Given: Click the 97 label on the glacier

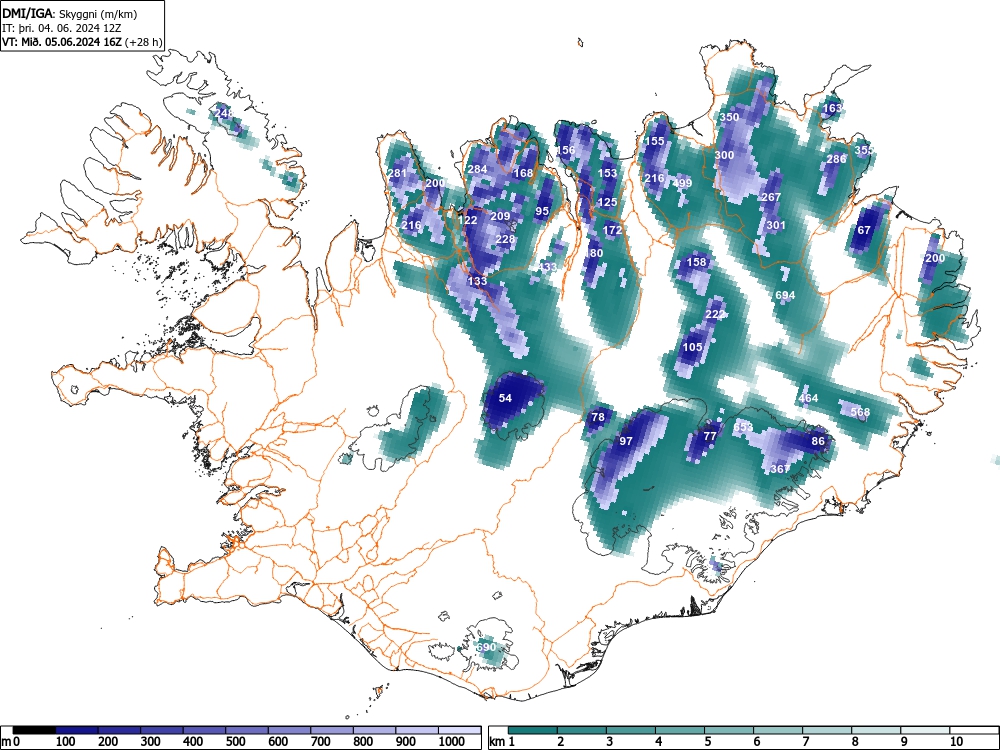Looking at the screenshot, I should click(626, 441).
